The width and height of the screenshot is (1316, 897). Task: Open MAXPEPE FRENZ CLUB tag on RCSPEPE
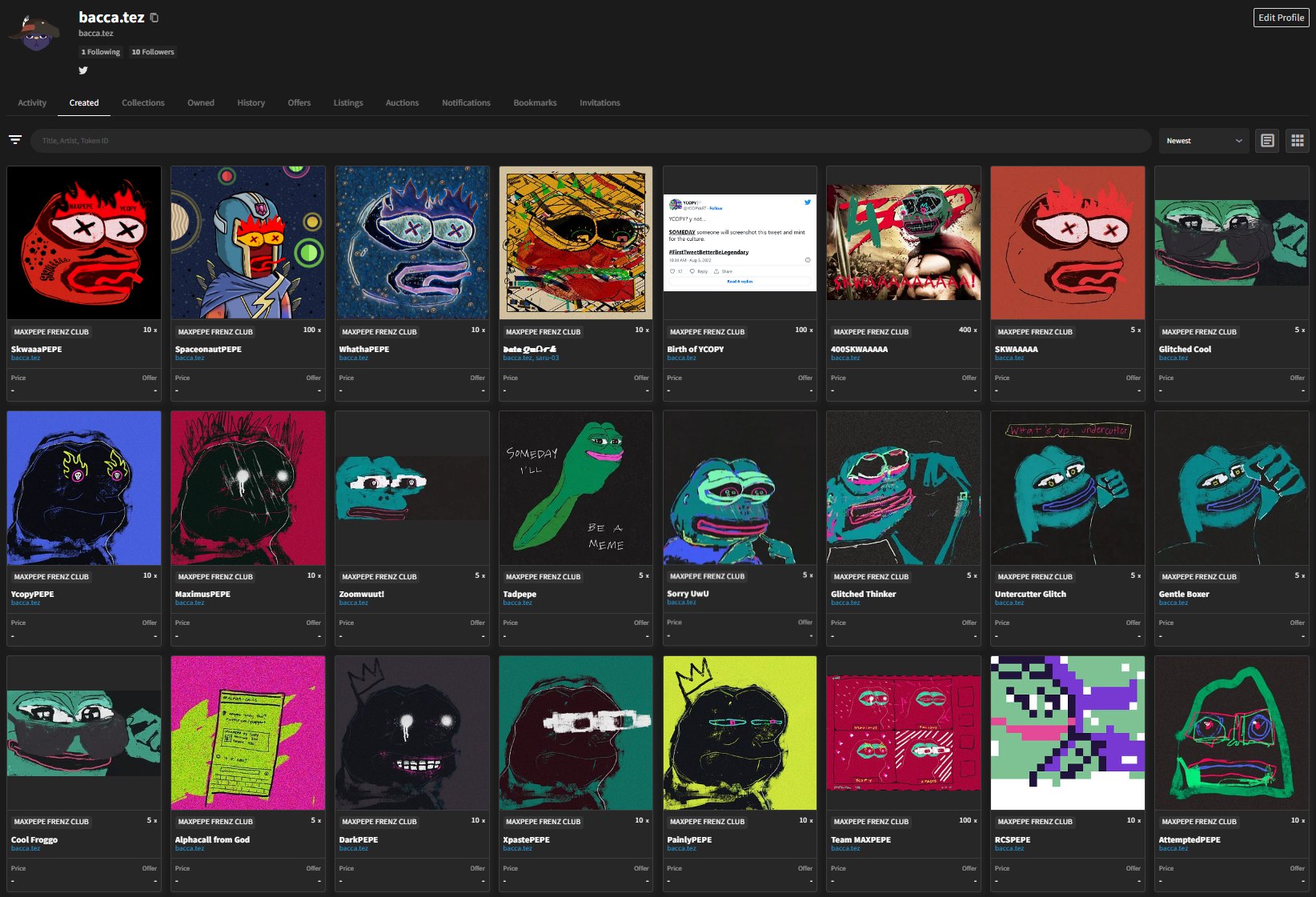coord(1035,822)
